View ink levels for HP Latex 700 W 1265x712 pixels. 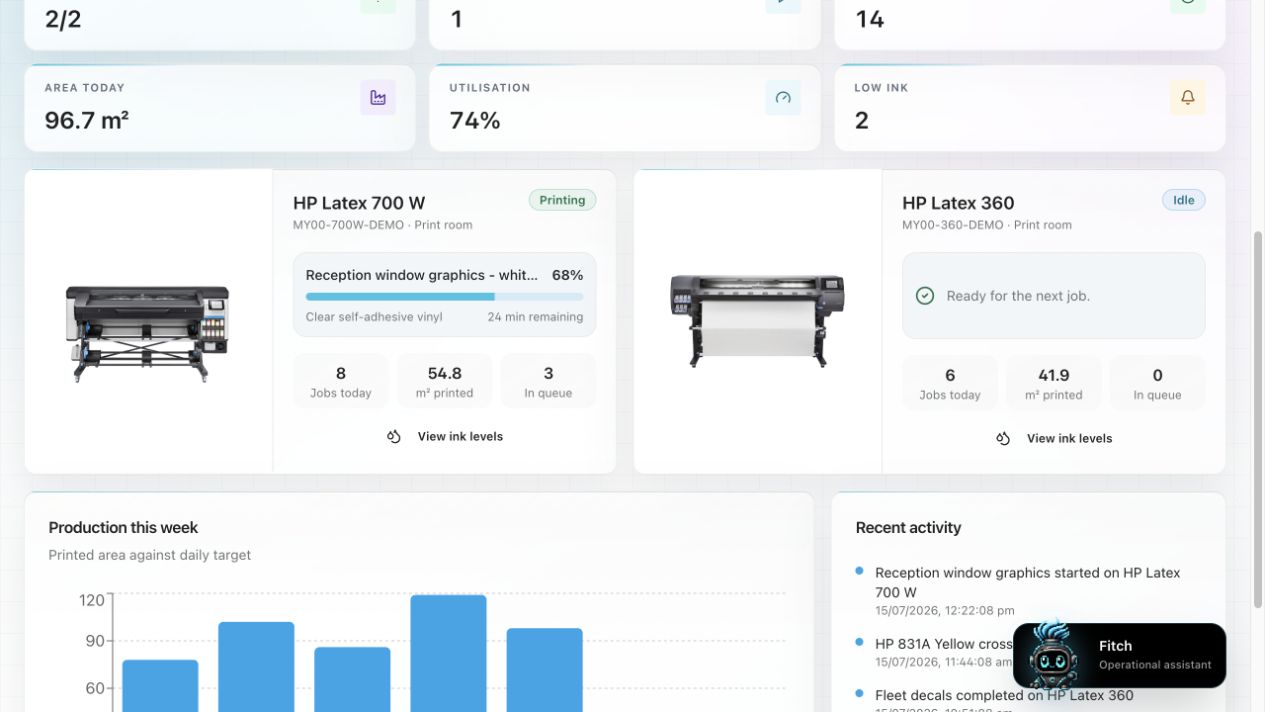(445, 437)
